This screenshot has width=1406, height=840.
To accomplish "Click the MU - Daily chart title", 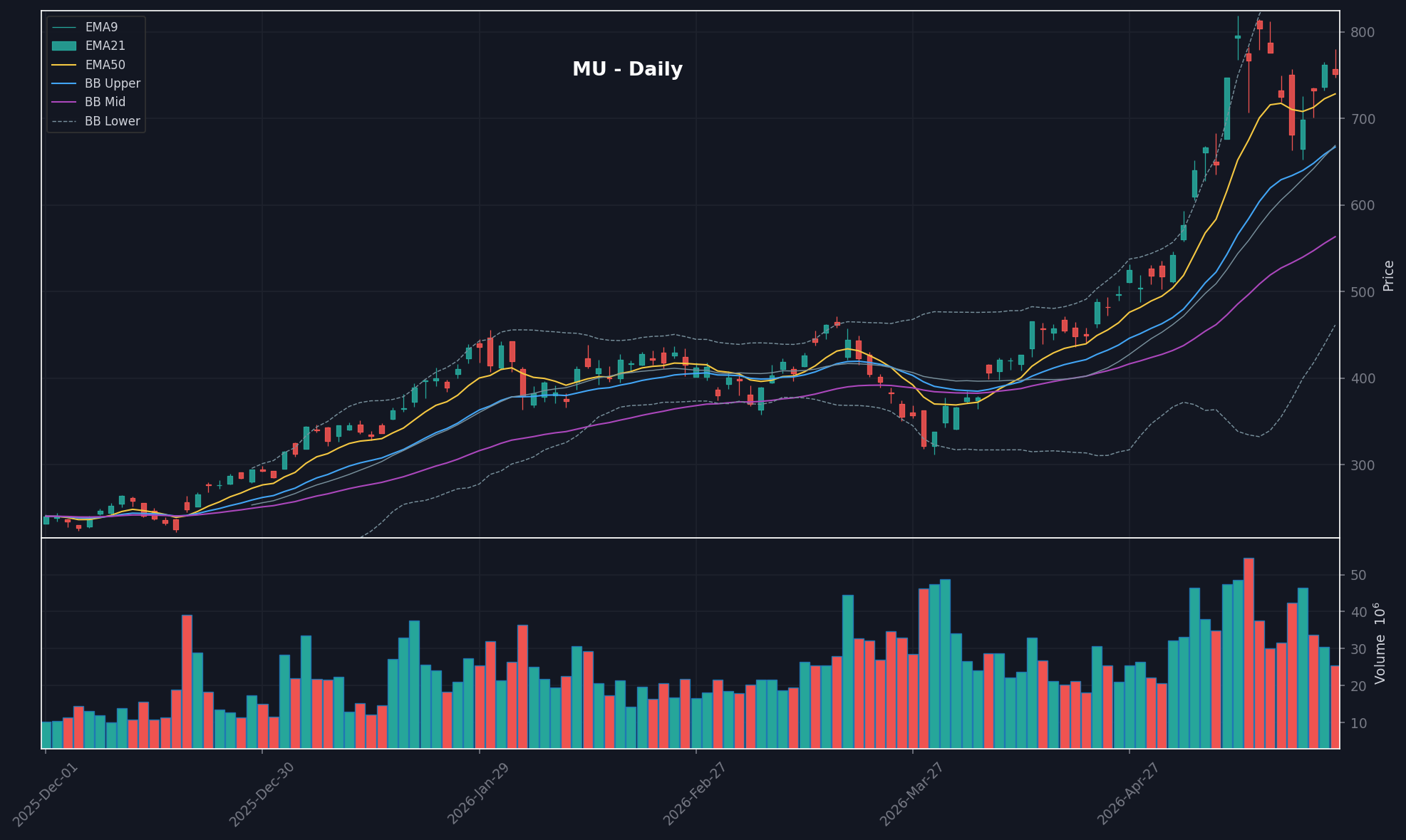I will point(627,70).
